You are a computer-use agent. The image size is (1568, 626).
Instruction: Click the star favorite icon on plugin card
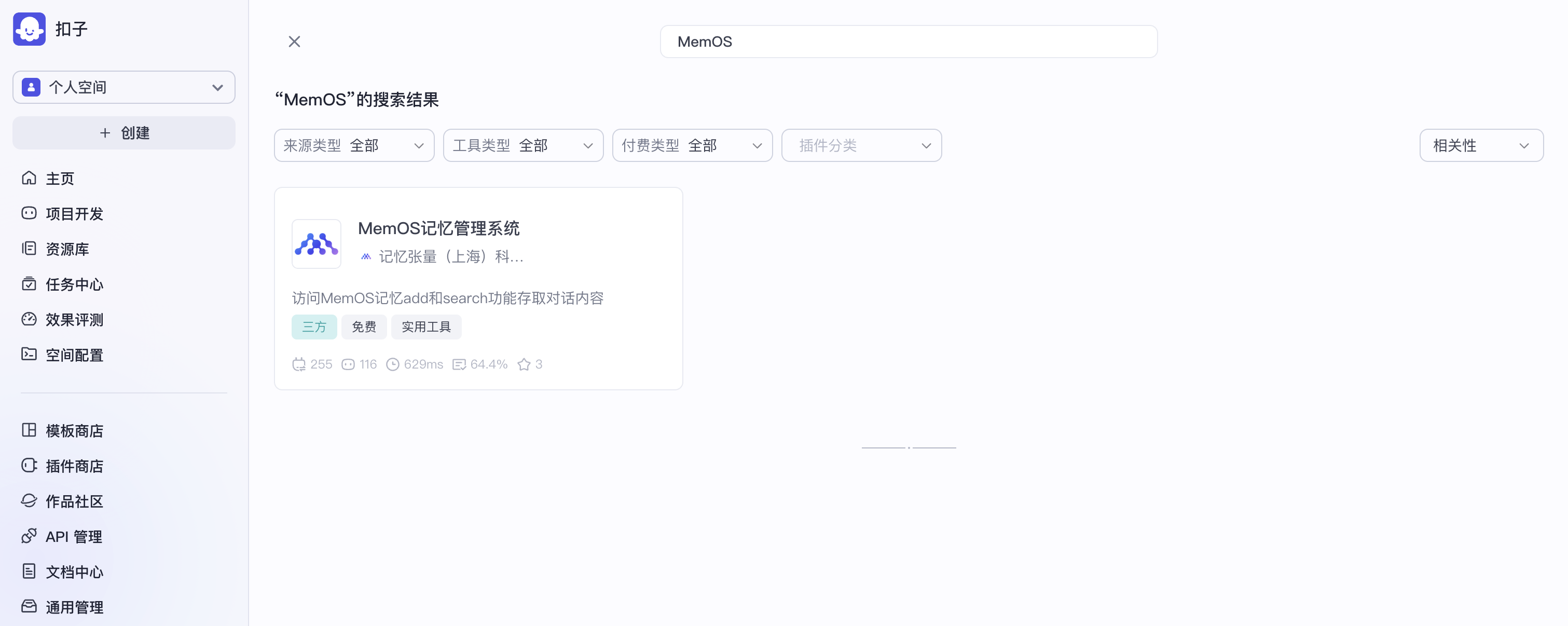point(524,364)
